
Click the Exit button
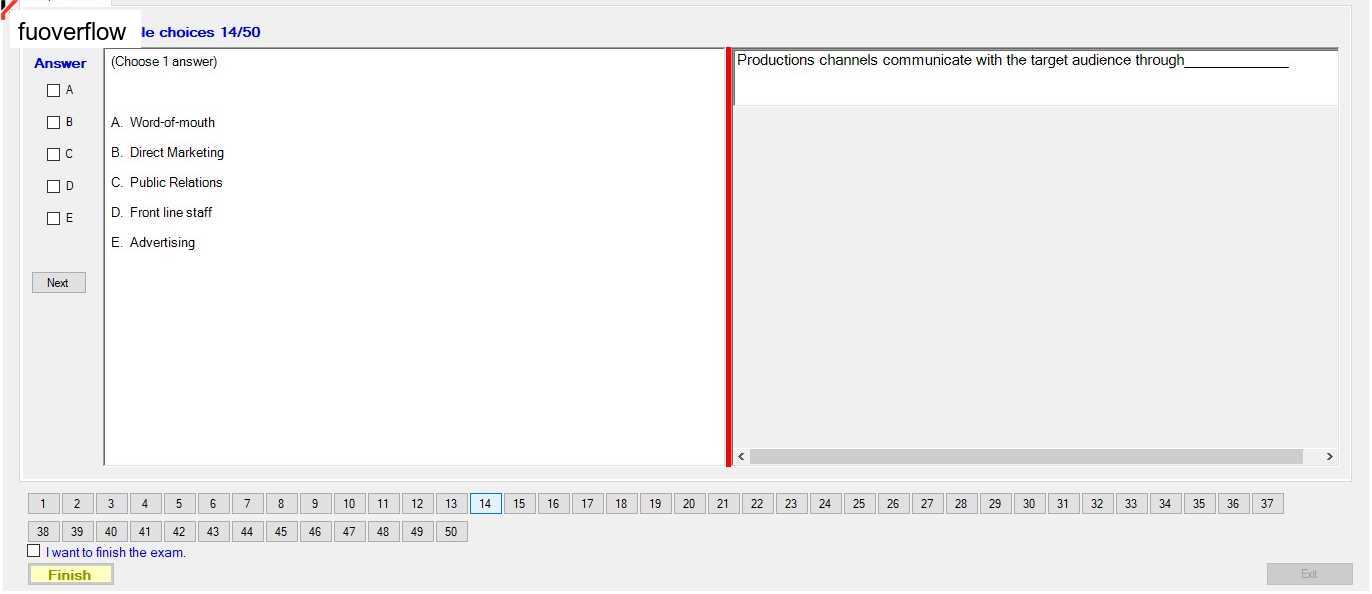pyautogui.click(x=1309, y=574)
